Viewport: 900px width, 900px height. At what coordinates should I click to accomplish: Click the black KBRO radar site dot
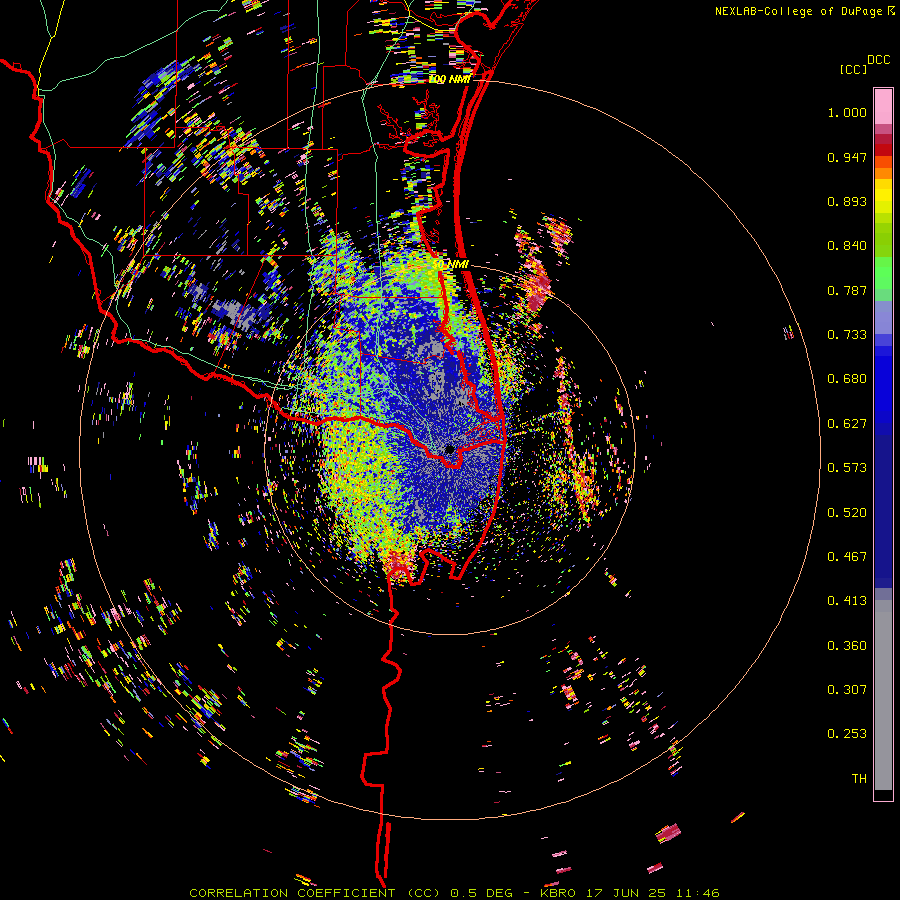(450, 449)
